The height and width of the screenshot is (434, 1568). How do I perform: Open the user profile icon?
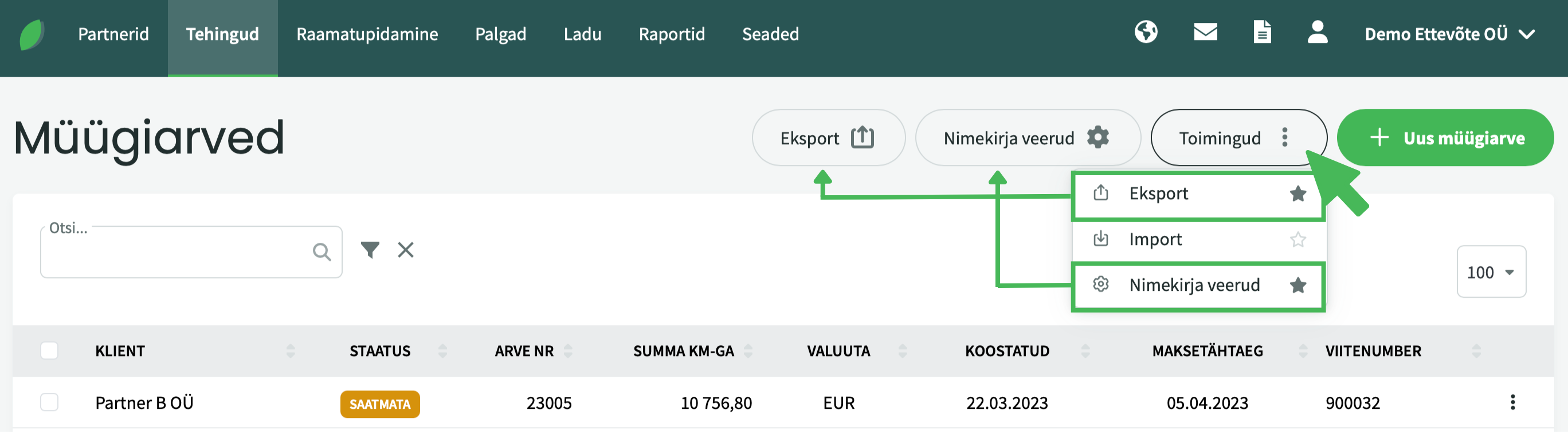point(1317,32)
